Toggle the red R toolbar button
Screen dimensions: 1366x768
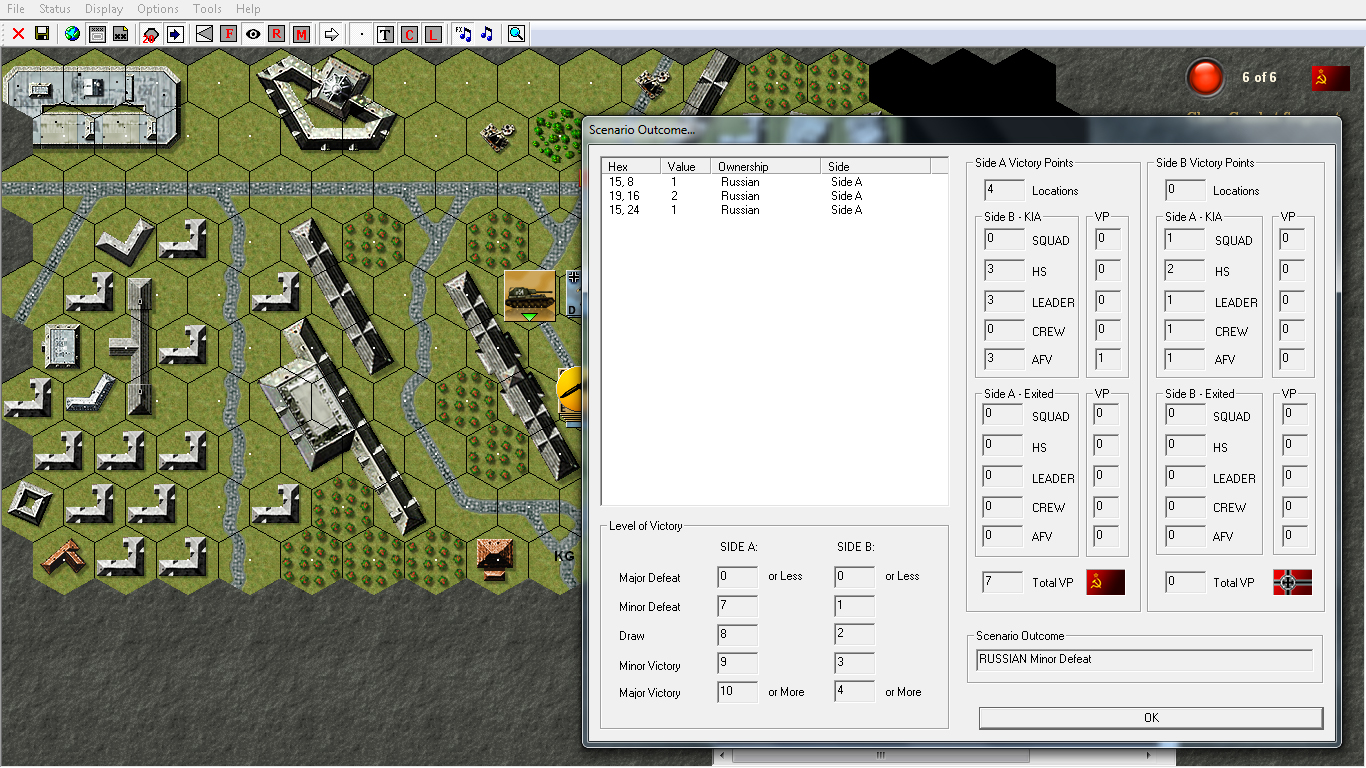277,34
